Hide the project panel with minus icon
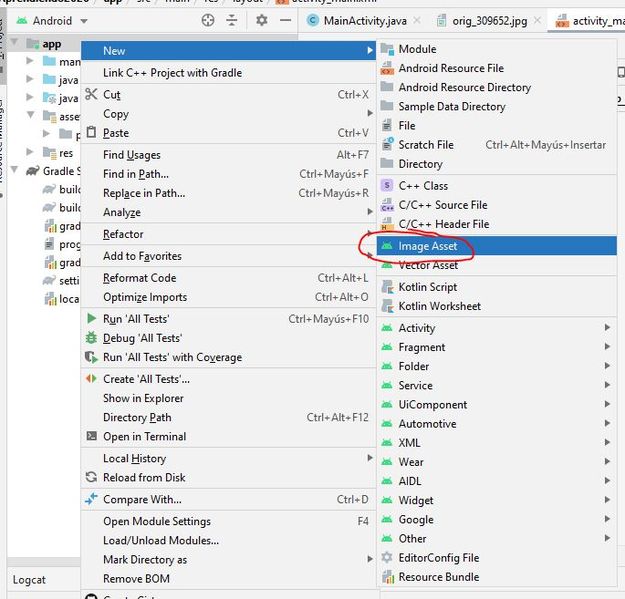This screenshot has width=625, height=599. (x=285, y=20)
